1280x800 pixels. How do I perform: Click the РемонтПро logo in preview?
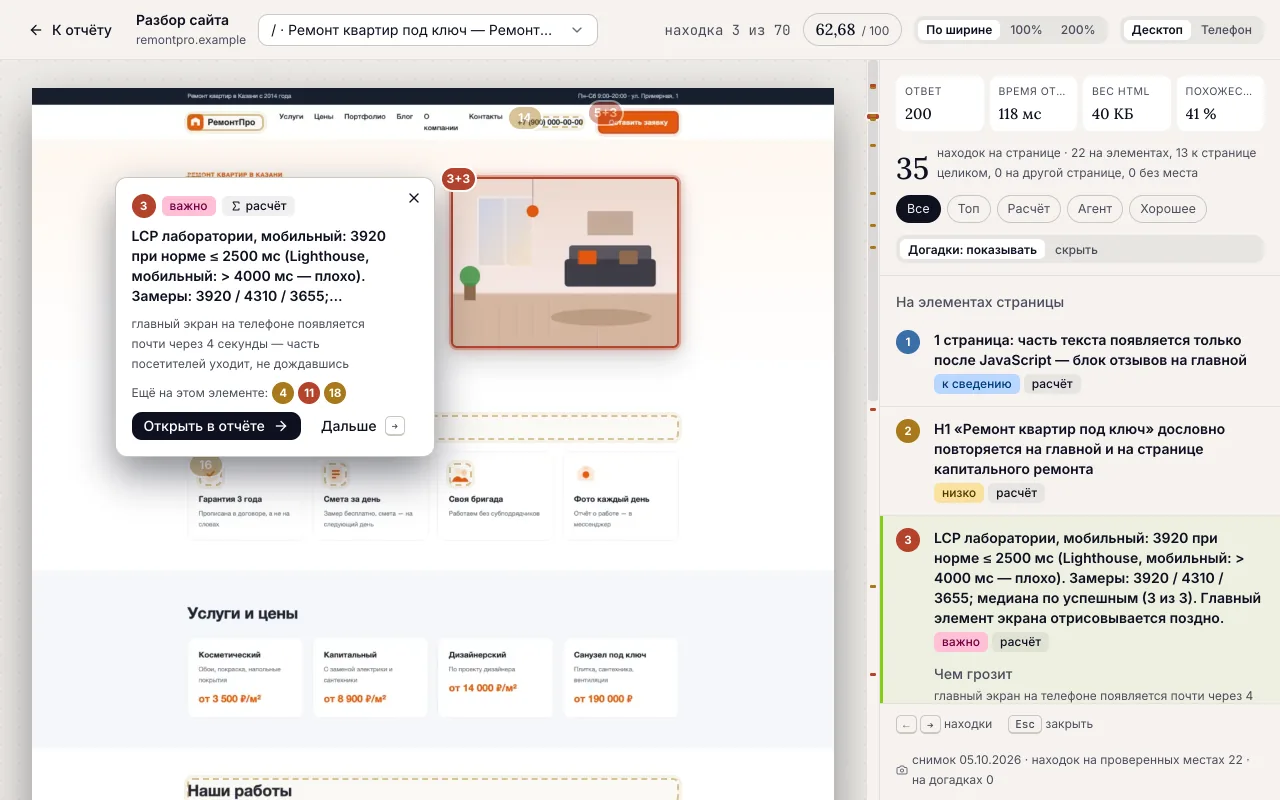(225, 122)
